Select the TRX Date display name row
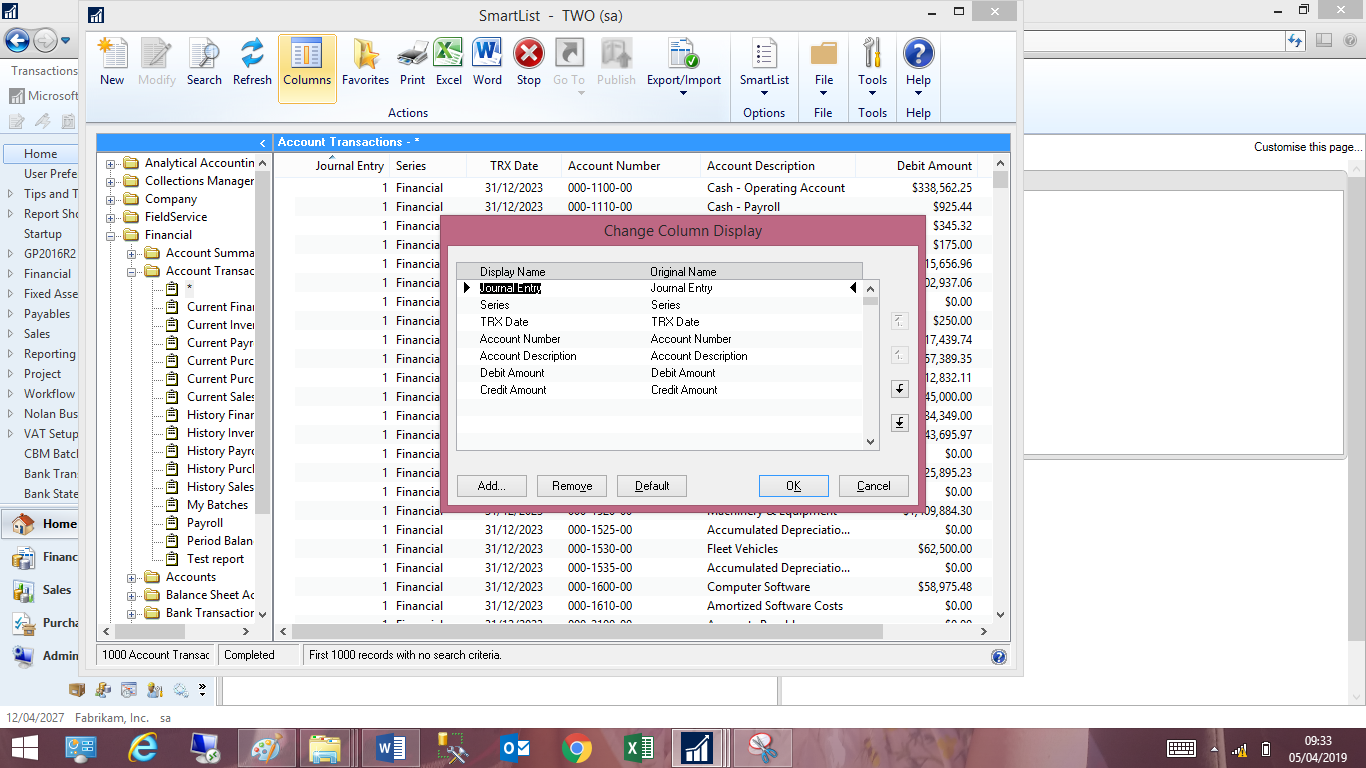The image size is (1366, 768). (504, 322)
